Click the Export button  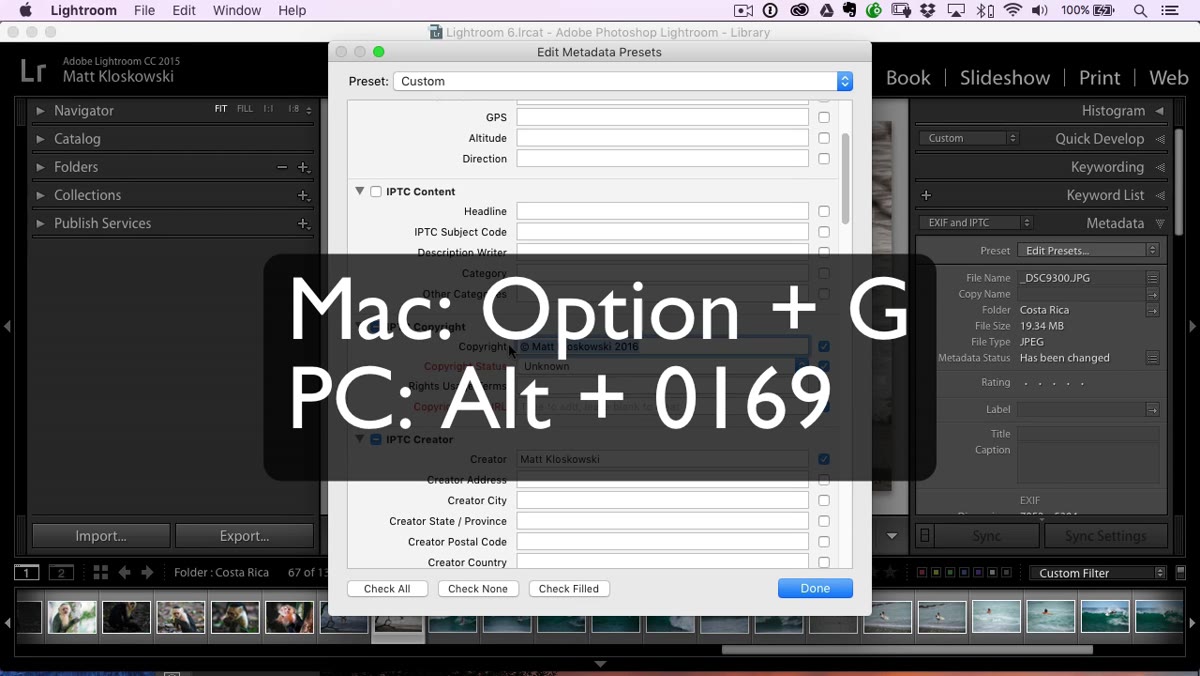point(244,536)
